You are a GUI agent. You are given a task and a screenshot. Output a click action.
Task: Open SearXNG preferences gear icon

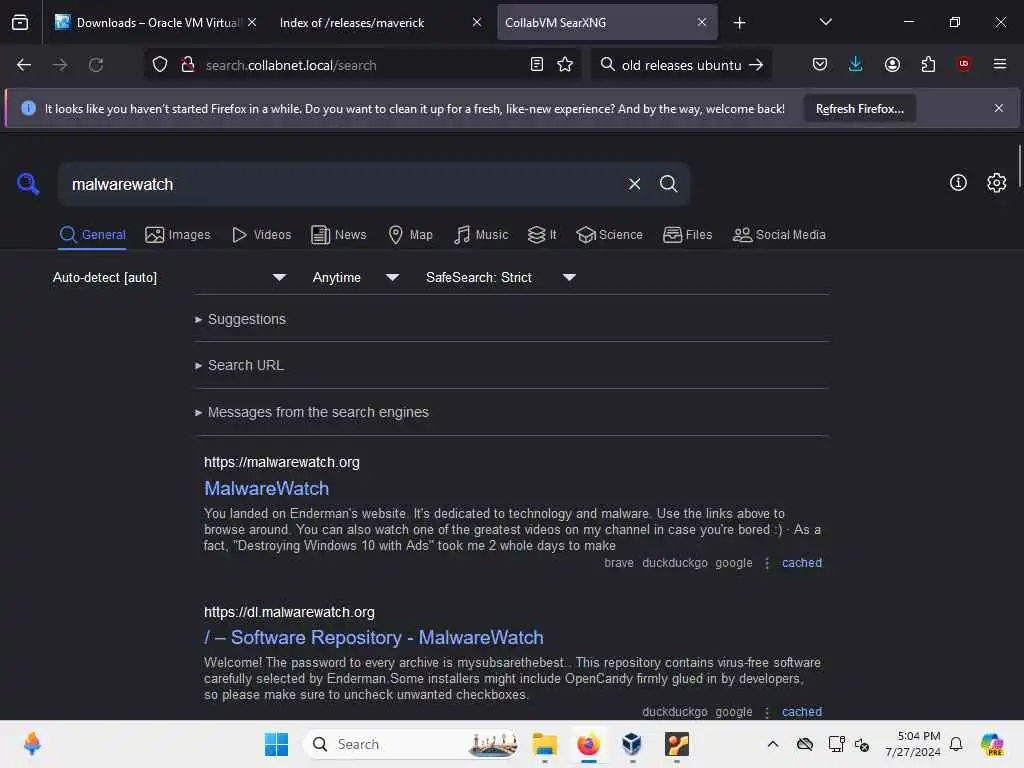point(997,183)
